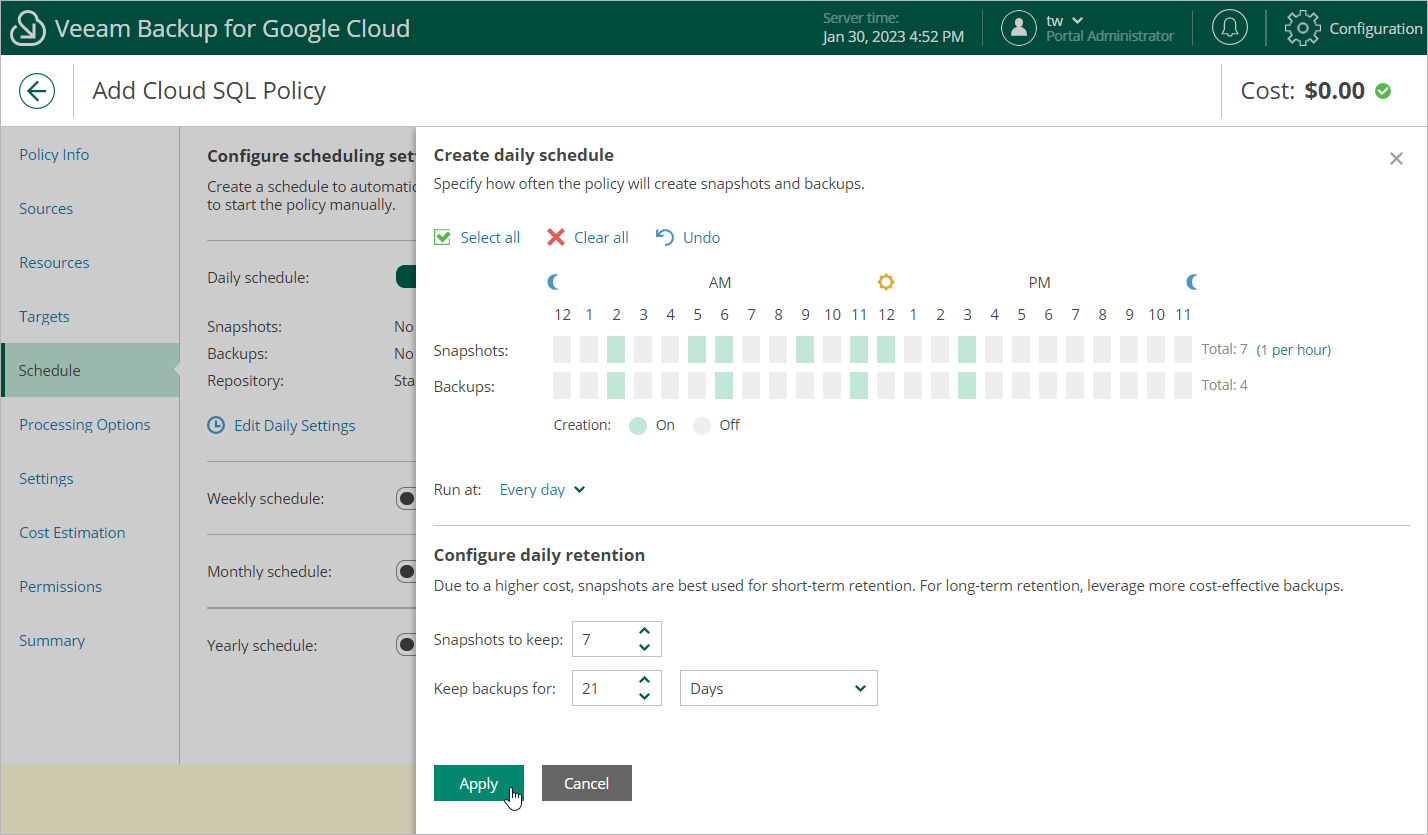The image size is (1428, 835).
Task: Focus the Keep backups for number field
Action: click(617, 688)
